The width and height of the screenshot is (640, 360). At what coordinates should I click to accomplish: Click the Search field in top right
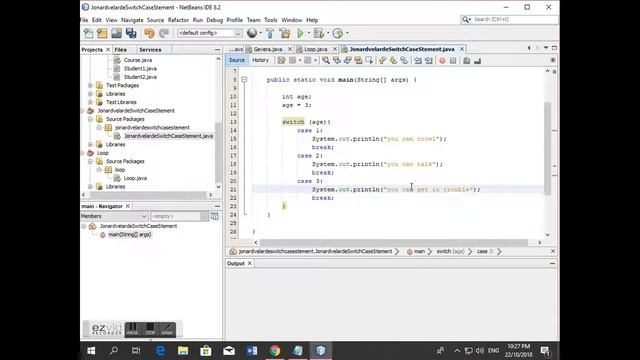tap(509, 19)
